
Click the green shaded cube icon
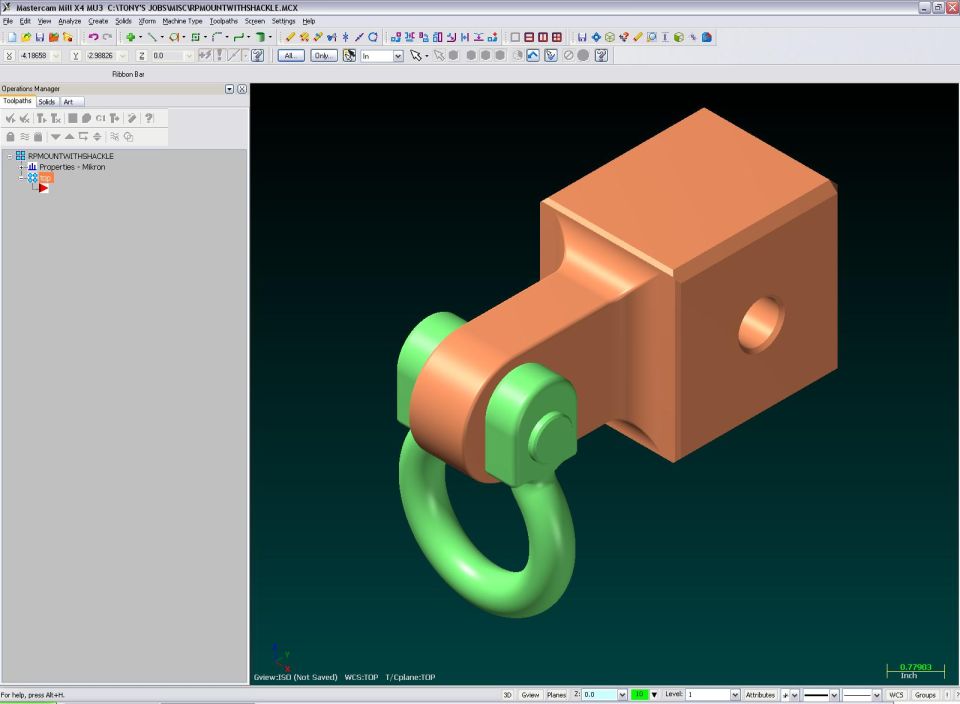click(678, 37)
